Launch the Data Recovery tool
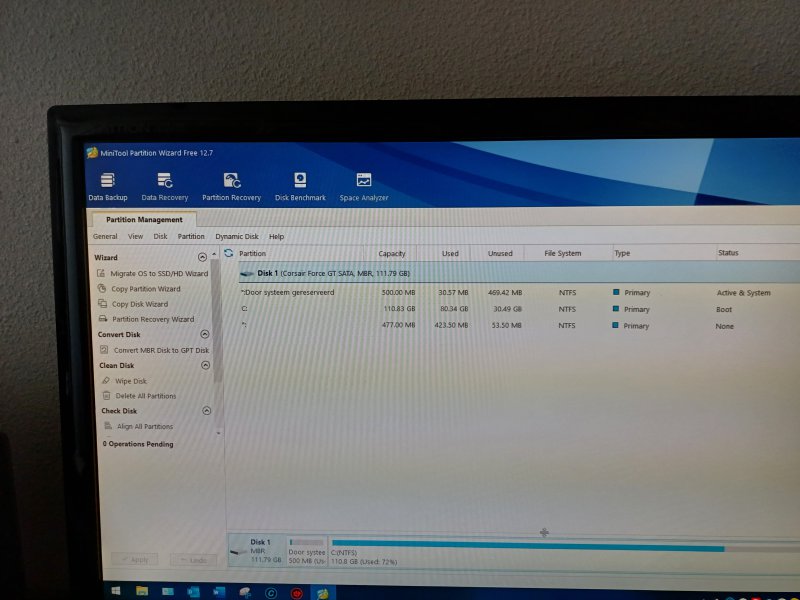The width and height of the screenshot is (800, 600). [165, 186]
